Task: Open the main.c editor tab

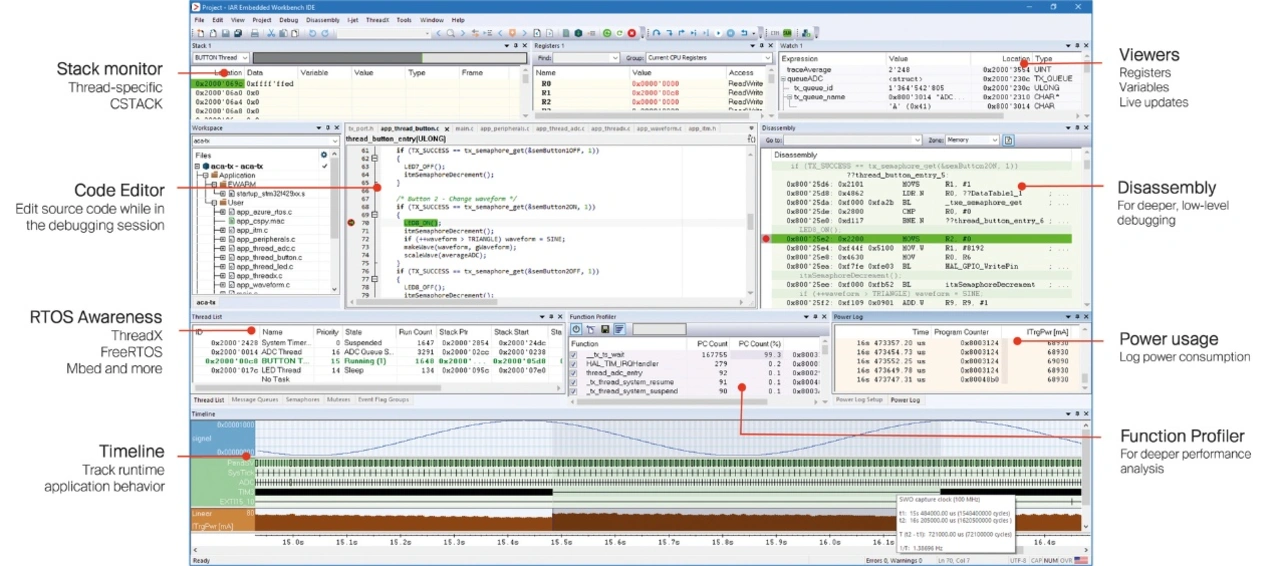Action: pyautogui.click(x=464, y=128)
